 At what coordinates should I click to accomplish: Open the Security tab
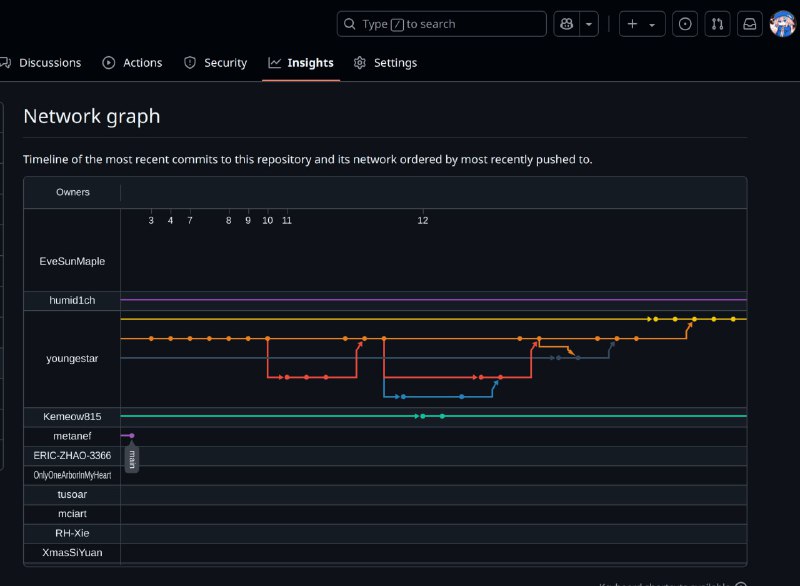click(x=215, y=63)
